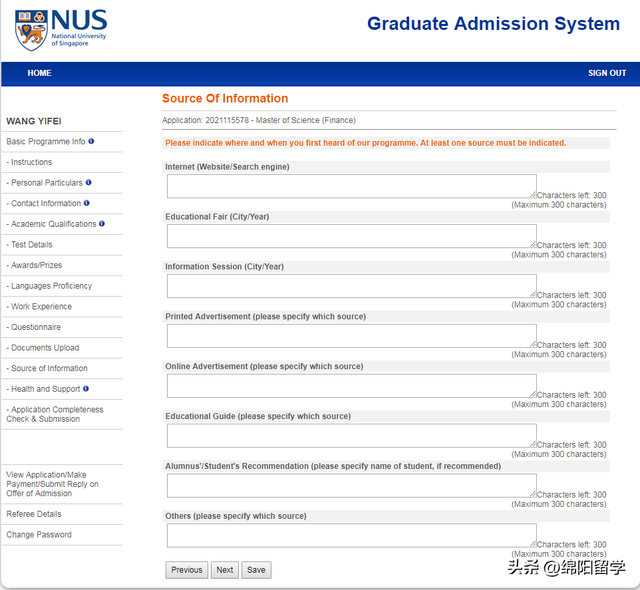Open Contact Information section

(44, 203)
